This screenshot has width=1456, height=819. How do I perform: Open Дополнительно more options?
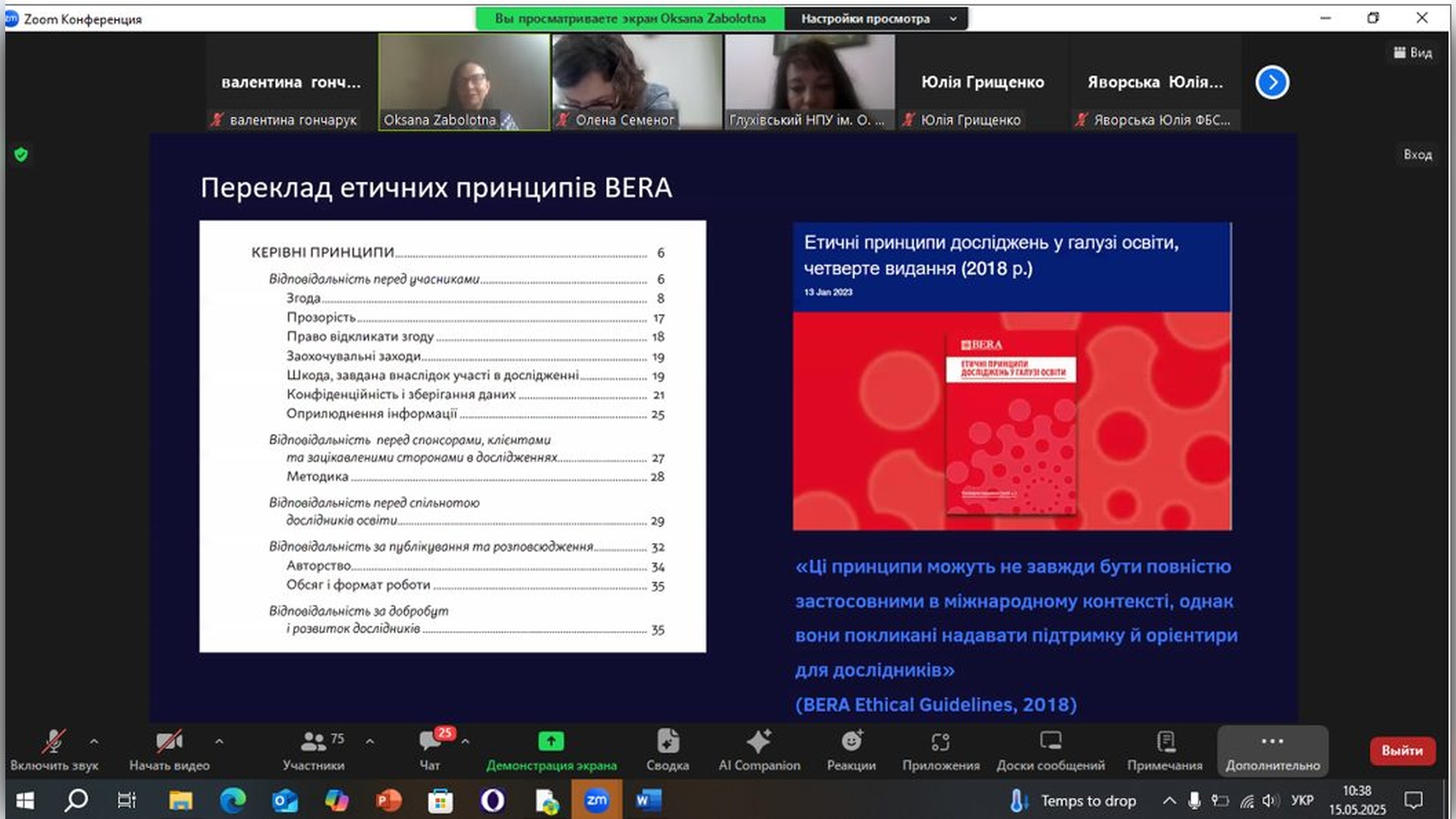(x=1272, y=750)
